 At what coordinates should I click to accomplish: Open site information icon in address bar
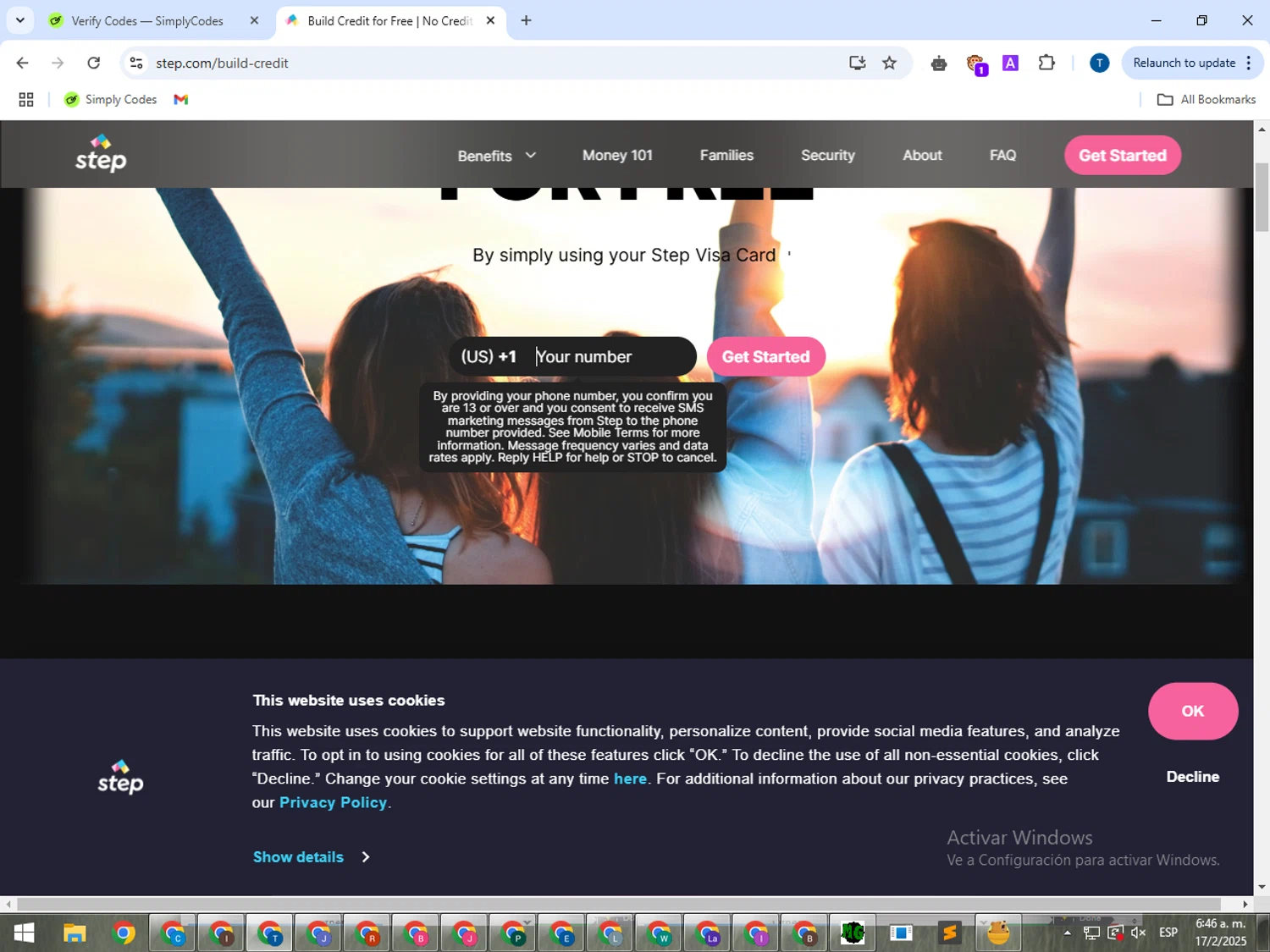[136, 63]
